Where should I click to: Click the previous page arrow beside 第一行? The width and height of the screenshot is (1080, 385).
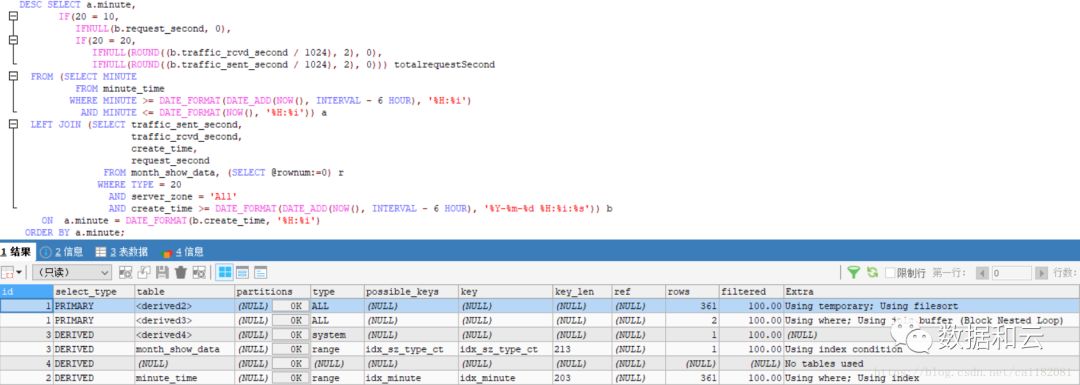point(983,273)
